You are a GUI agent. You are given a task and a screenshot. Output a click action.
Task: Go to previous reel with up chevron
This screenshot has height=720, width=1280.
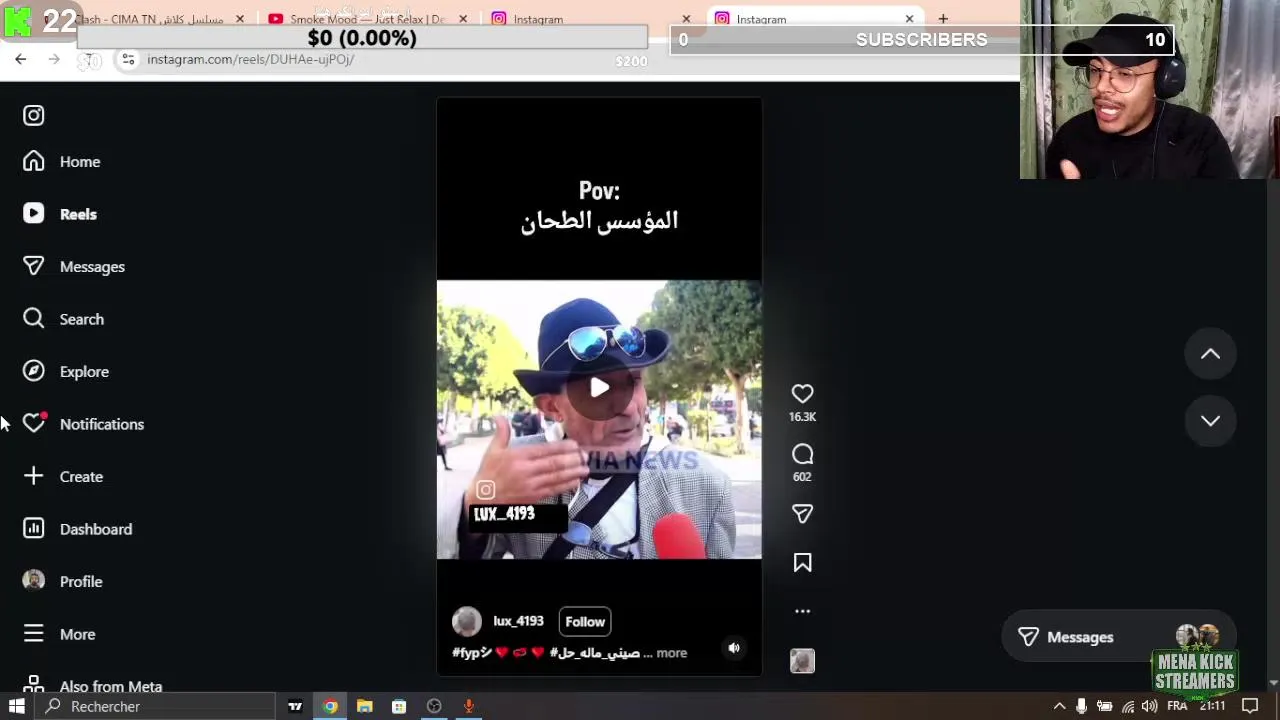[1210, 354]
